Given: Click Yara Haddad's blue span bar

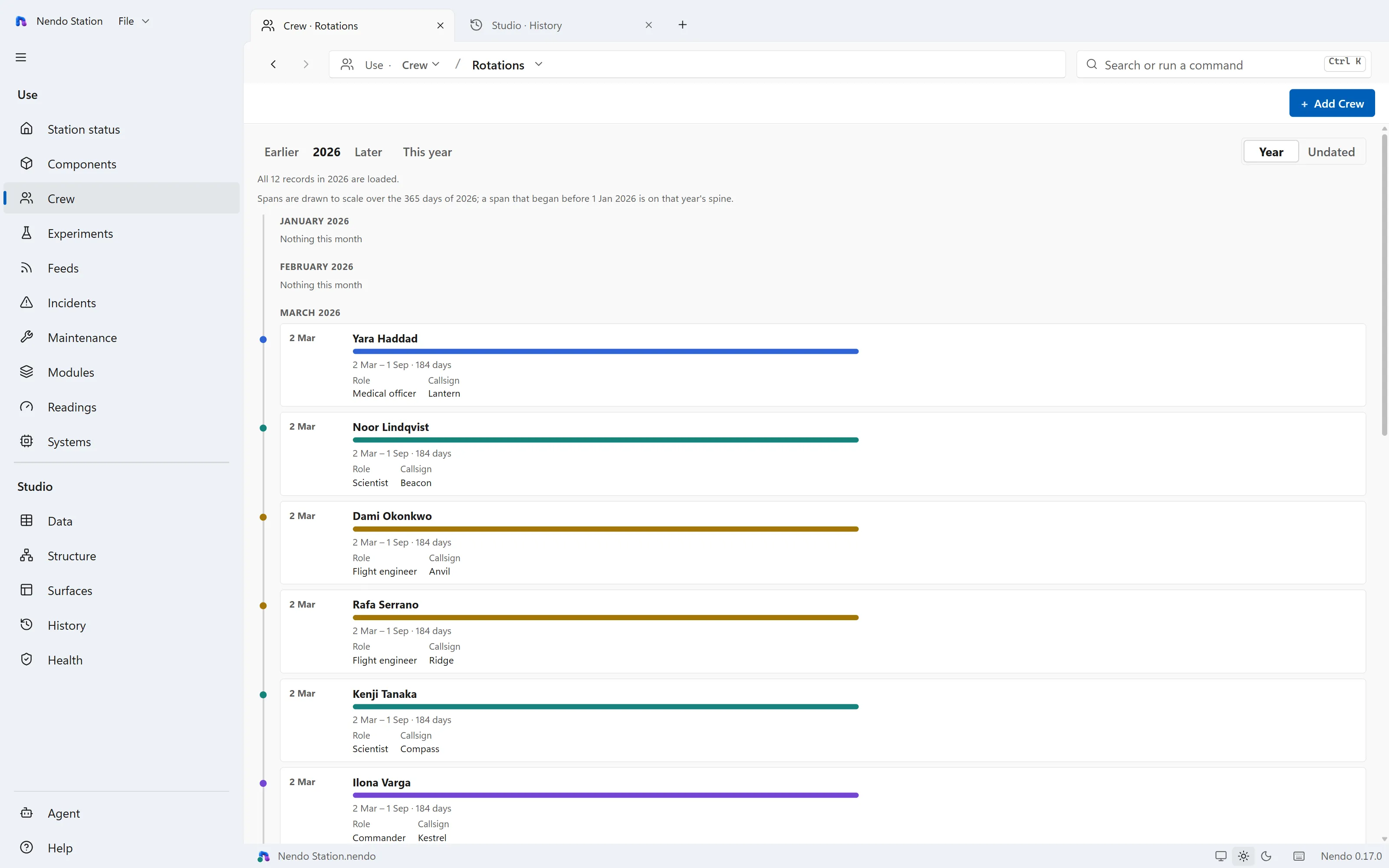Looking at the screenshot, I should click(x=606, y=352).
